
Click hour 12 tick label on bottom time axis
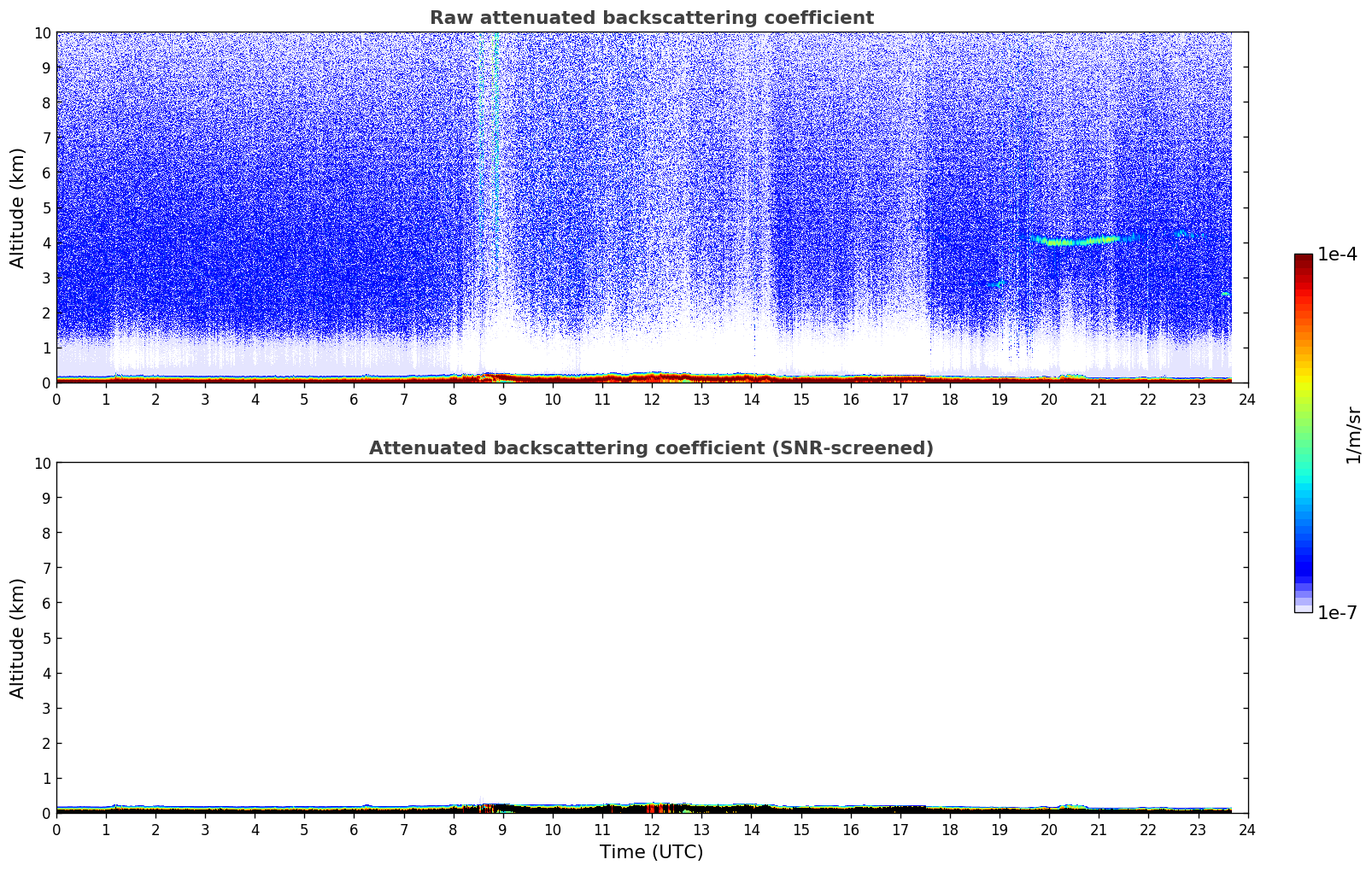[652, 830]
